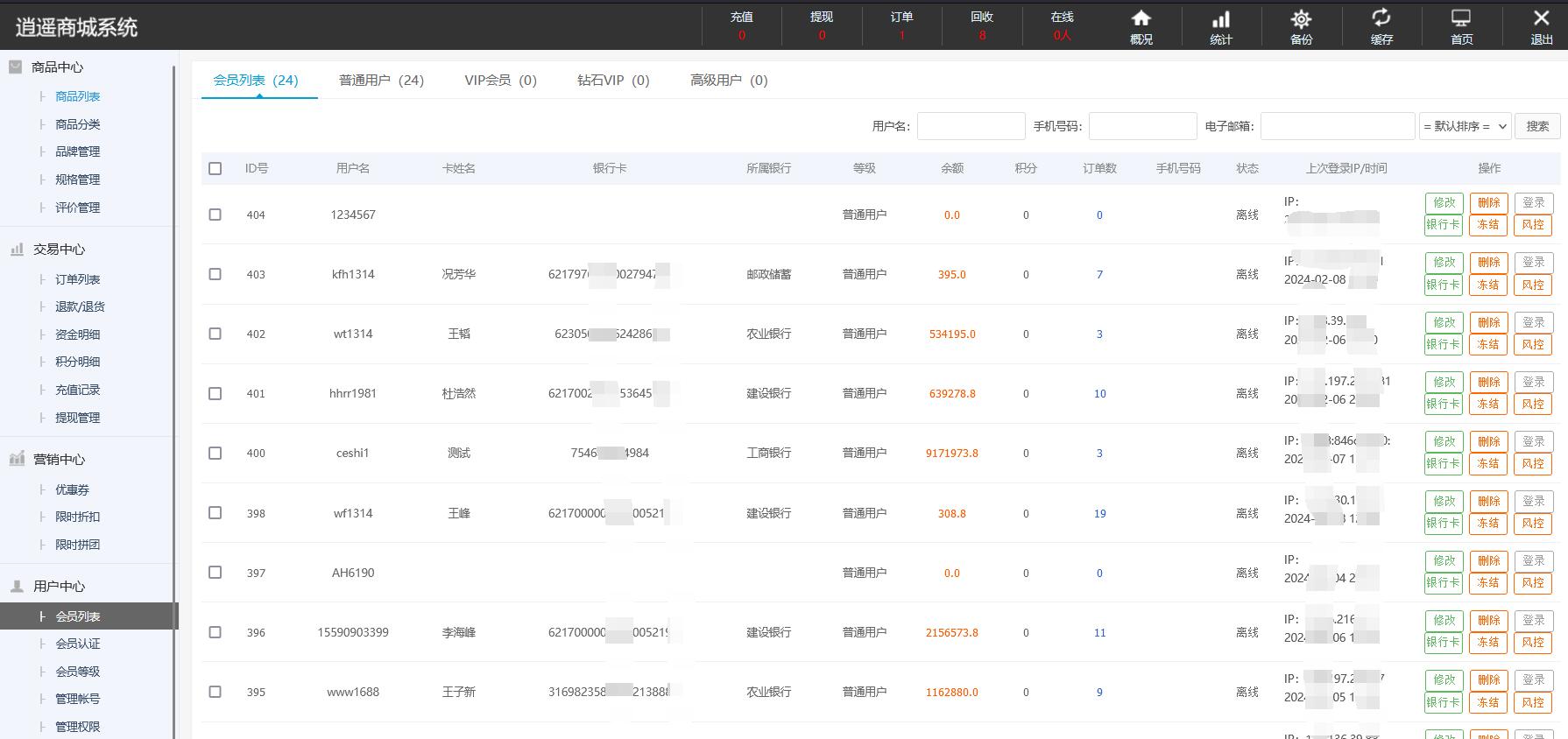This screenshot has height=739, width=1568.
Task: Open 充值 counter in top bar
Action: pos(742,25)
